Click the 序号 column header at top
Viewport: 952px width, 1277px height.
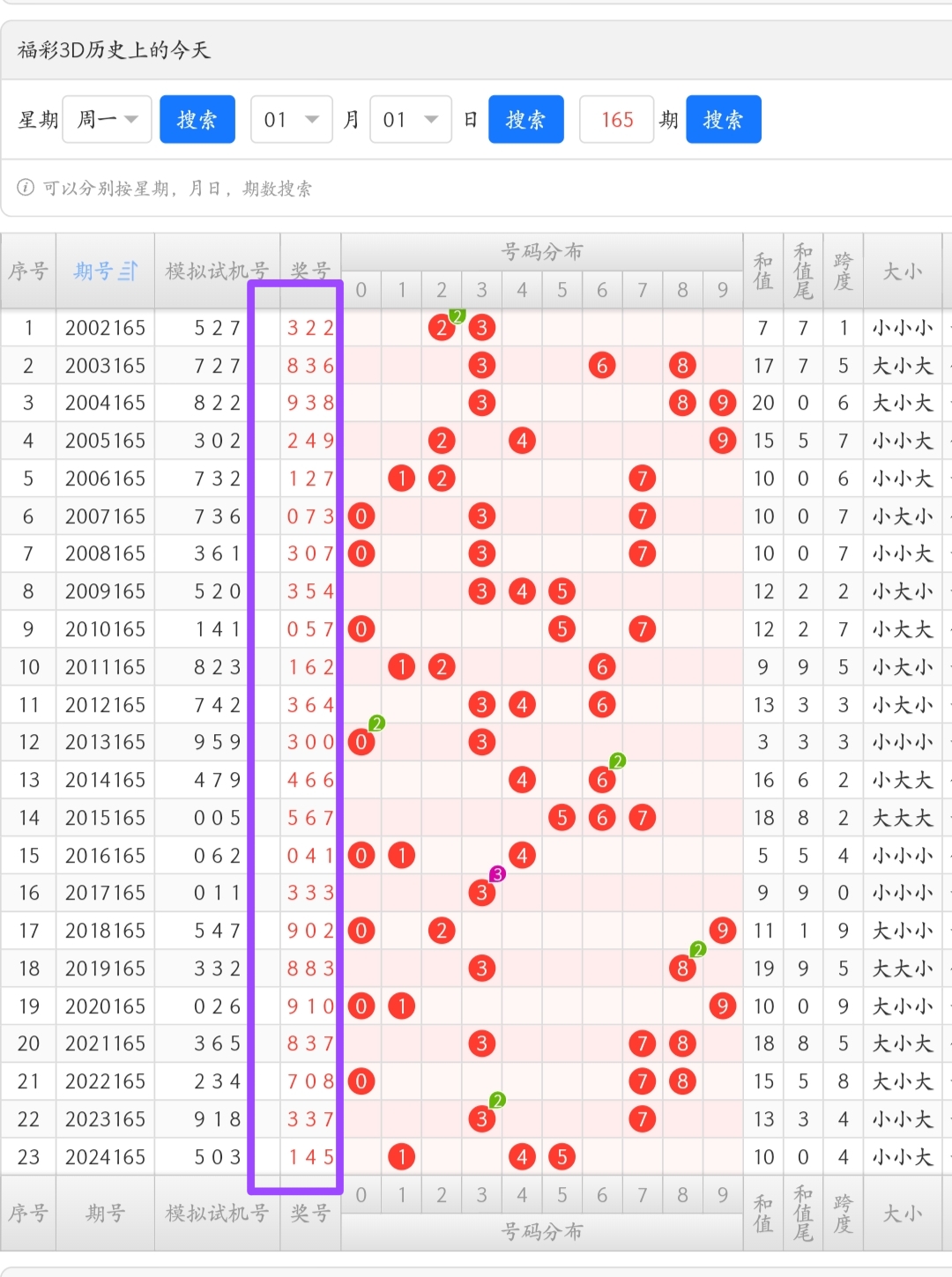tap(28, 271)
